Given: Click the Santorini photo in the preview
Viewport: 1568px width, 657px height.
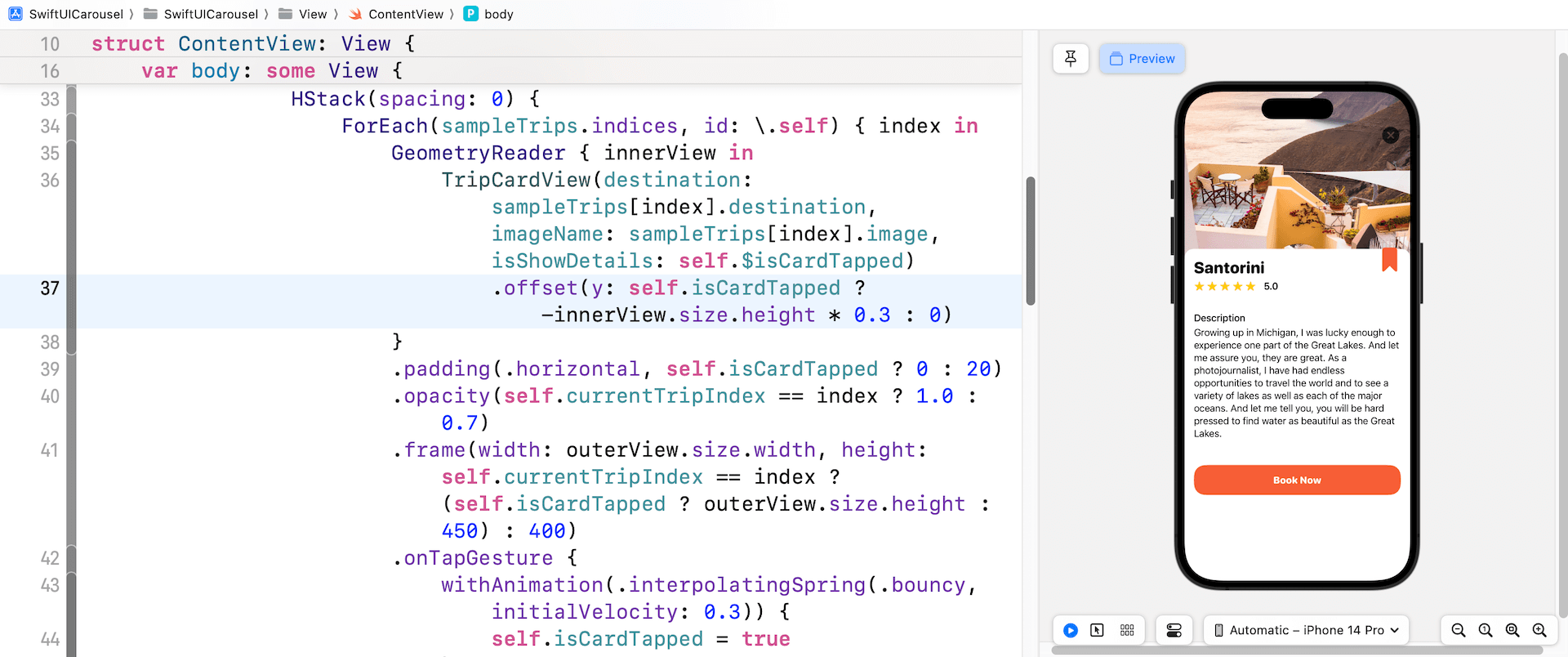Looking at the screenshot, I should (x=1297, y=170).
